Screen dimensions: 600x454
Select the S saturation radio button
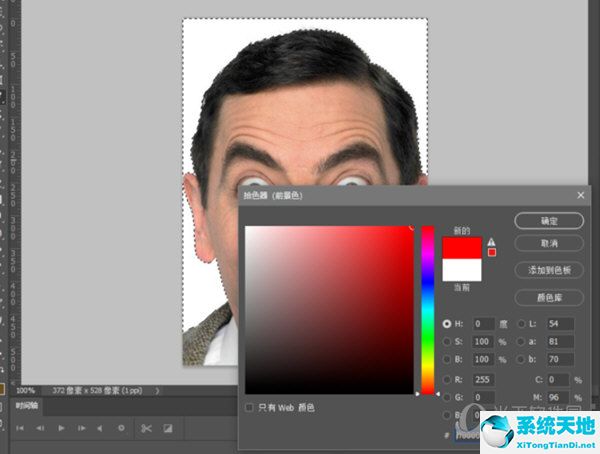point(446,342)
